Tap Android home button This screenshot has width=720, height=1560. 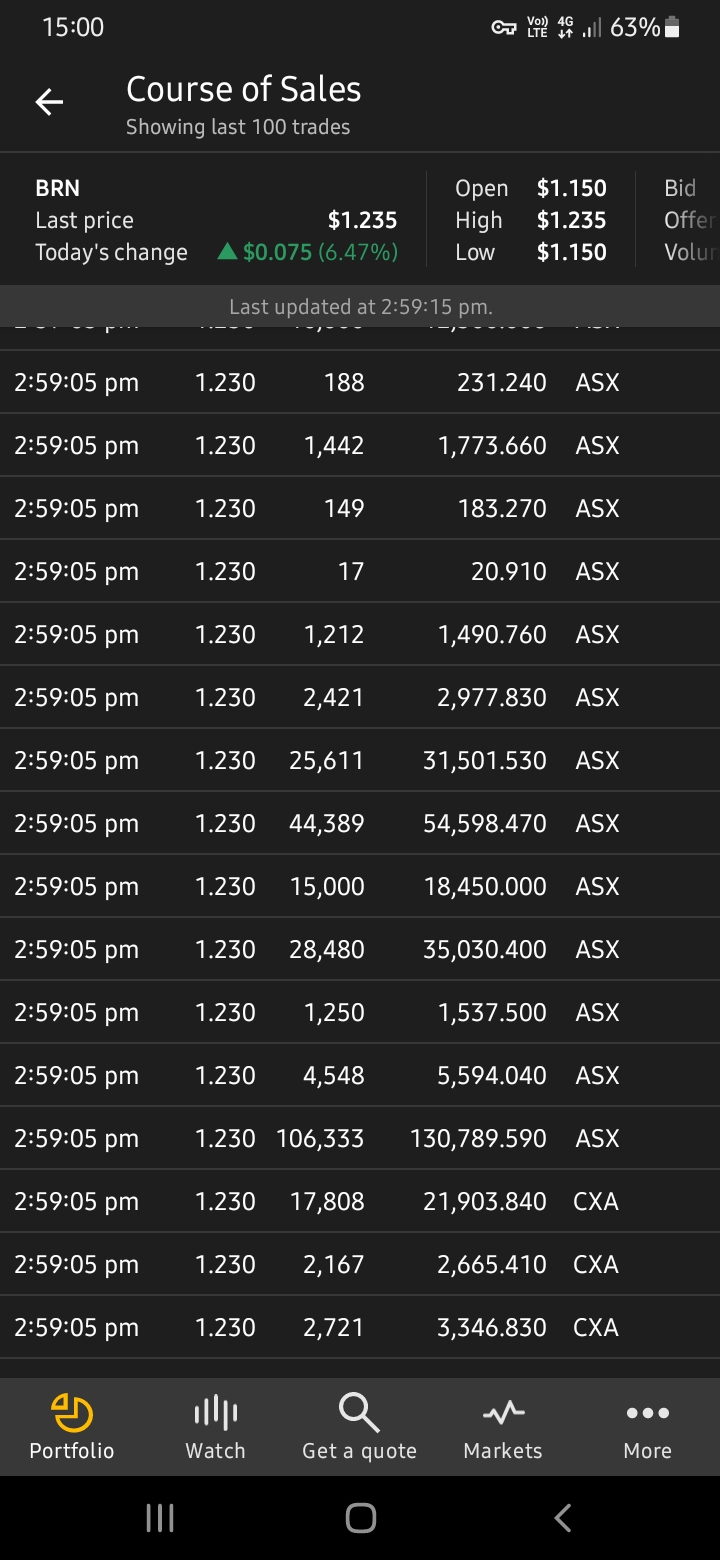(360, 1519)
